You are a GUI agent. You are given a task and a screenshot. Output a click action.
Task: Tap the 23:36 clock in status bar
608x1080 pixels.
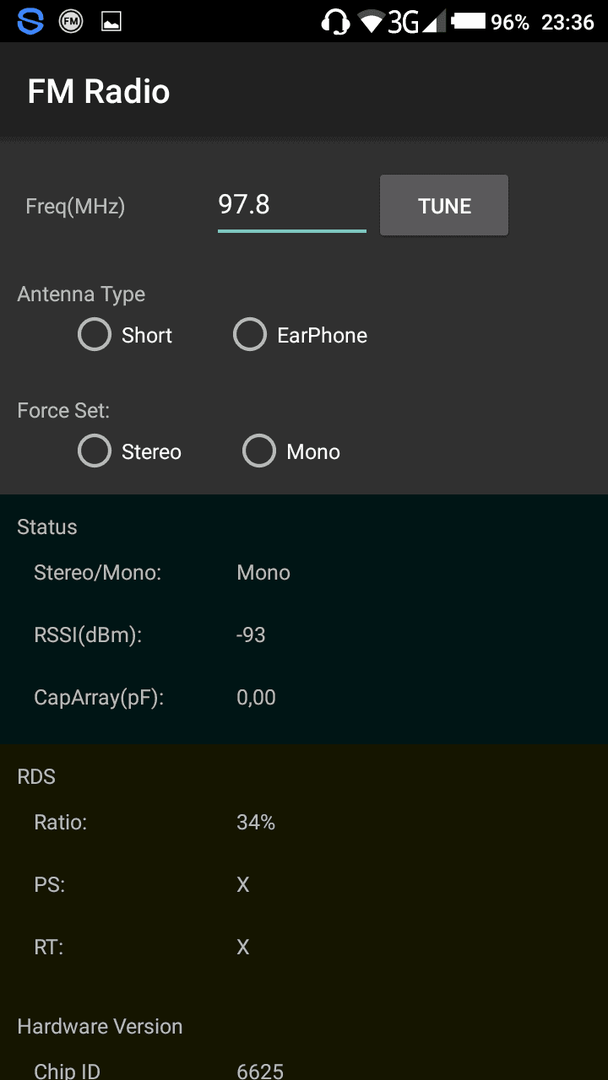567,22
